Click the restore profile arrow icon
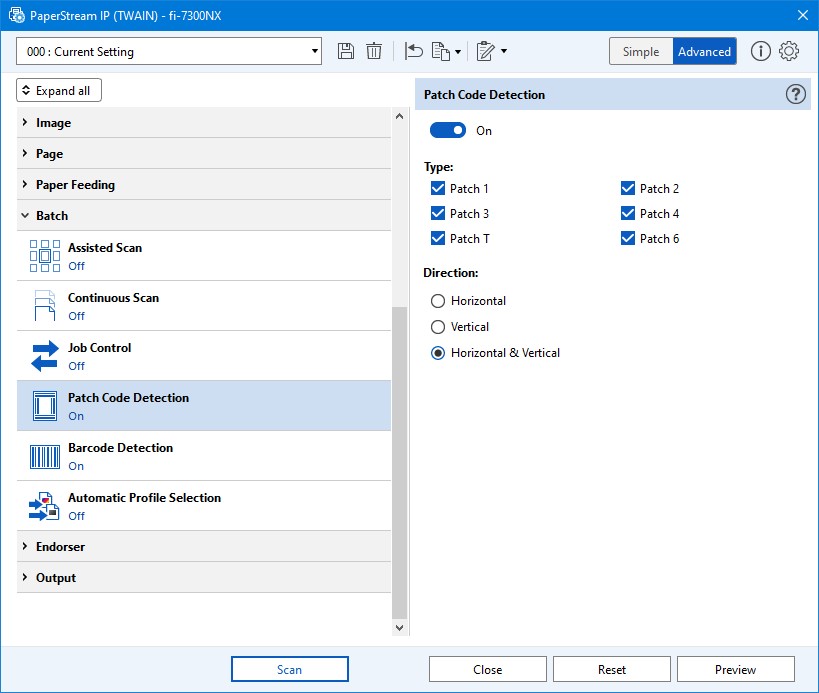 click(414, 52)
